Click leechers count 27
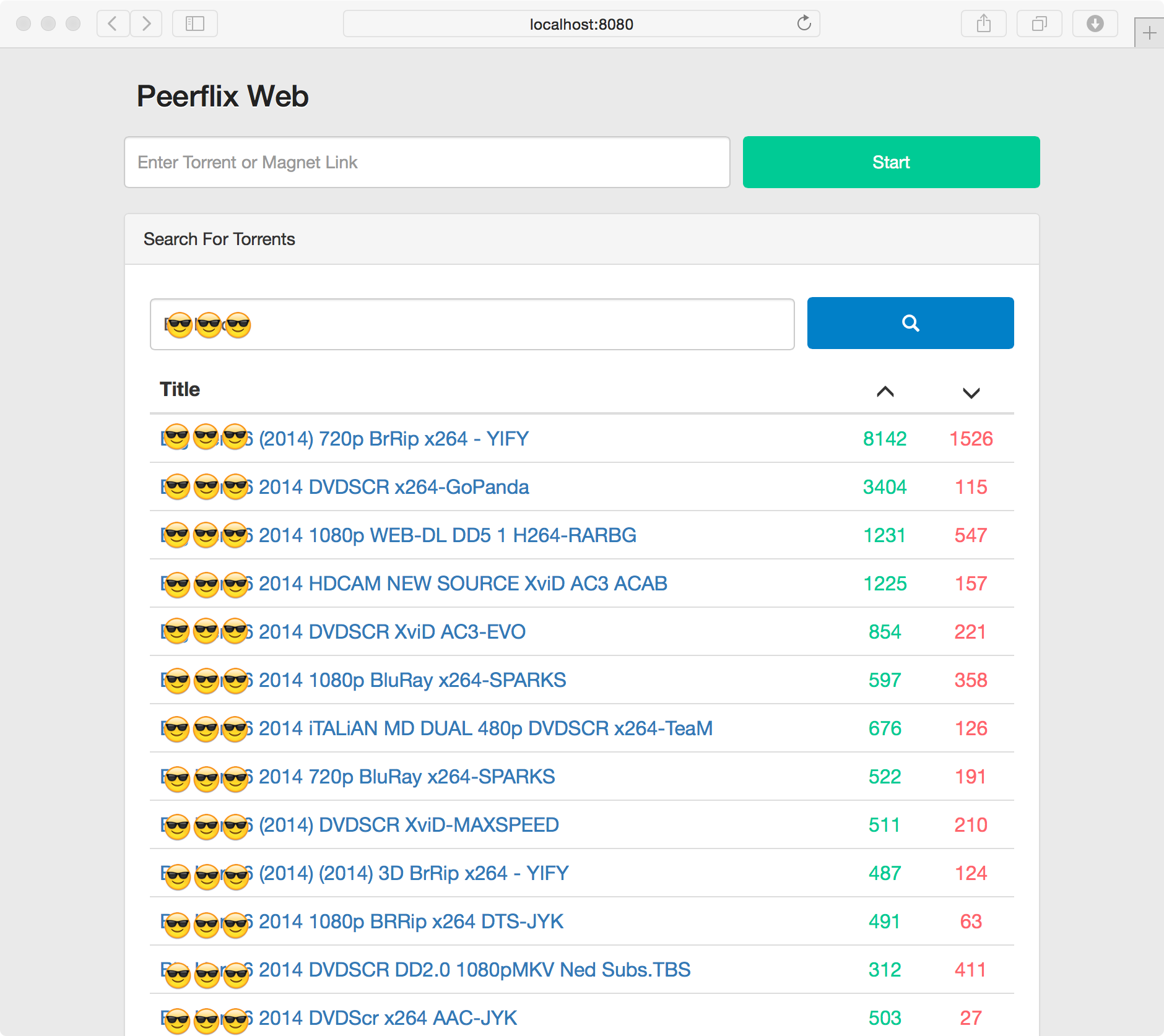Image resolution: width=1164 pixels, height=1036 pixels. tap(971, 1018)
